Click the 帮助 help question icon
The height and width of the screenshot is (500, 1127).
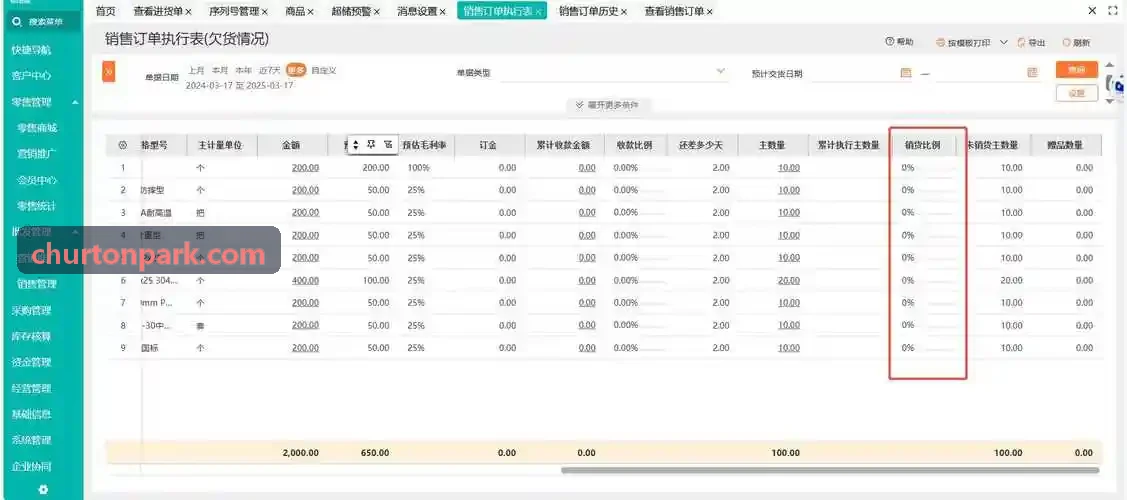coord(890,42)
